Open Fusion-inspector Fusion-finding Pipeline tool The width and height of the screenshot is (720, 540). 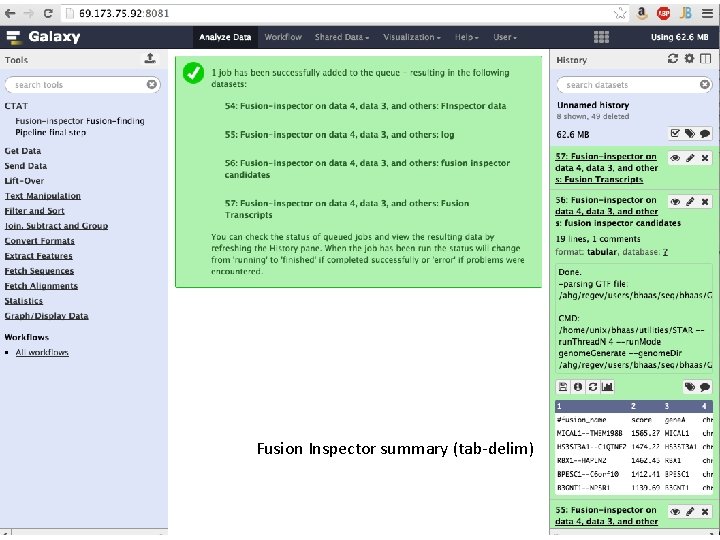tap(79, 126)
